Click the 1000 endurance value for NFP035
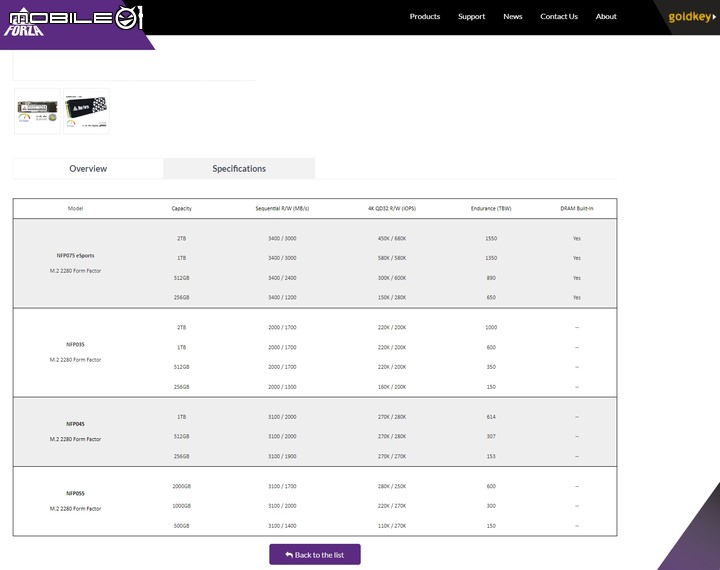Image resolution: width=720 pixels, height=570 pixels. [x=491, y=327]
